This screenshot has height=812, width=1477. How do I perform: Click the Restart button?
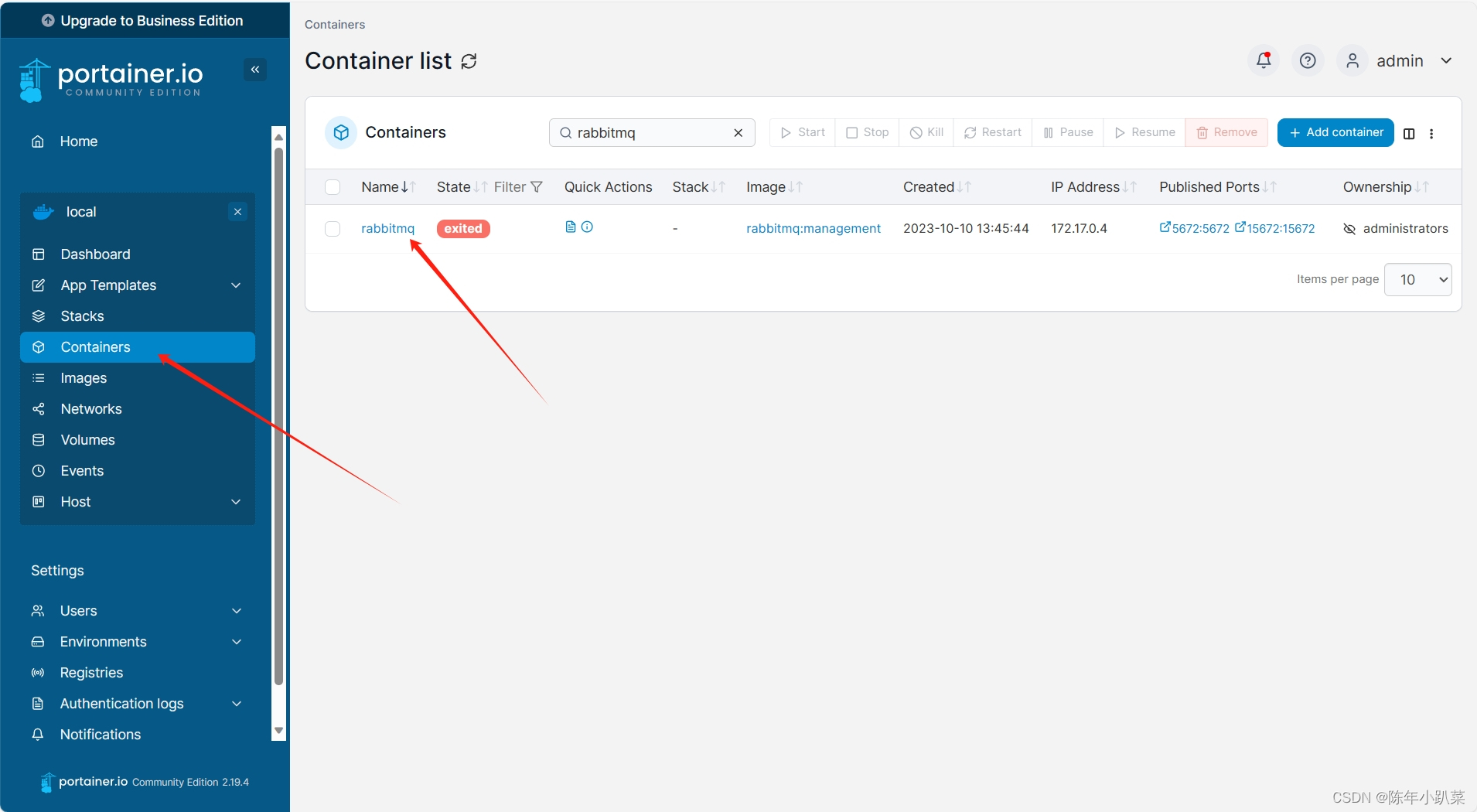(x=993, y=132)
